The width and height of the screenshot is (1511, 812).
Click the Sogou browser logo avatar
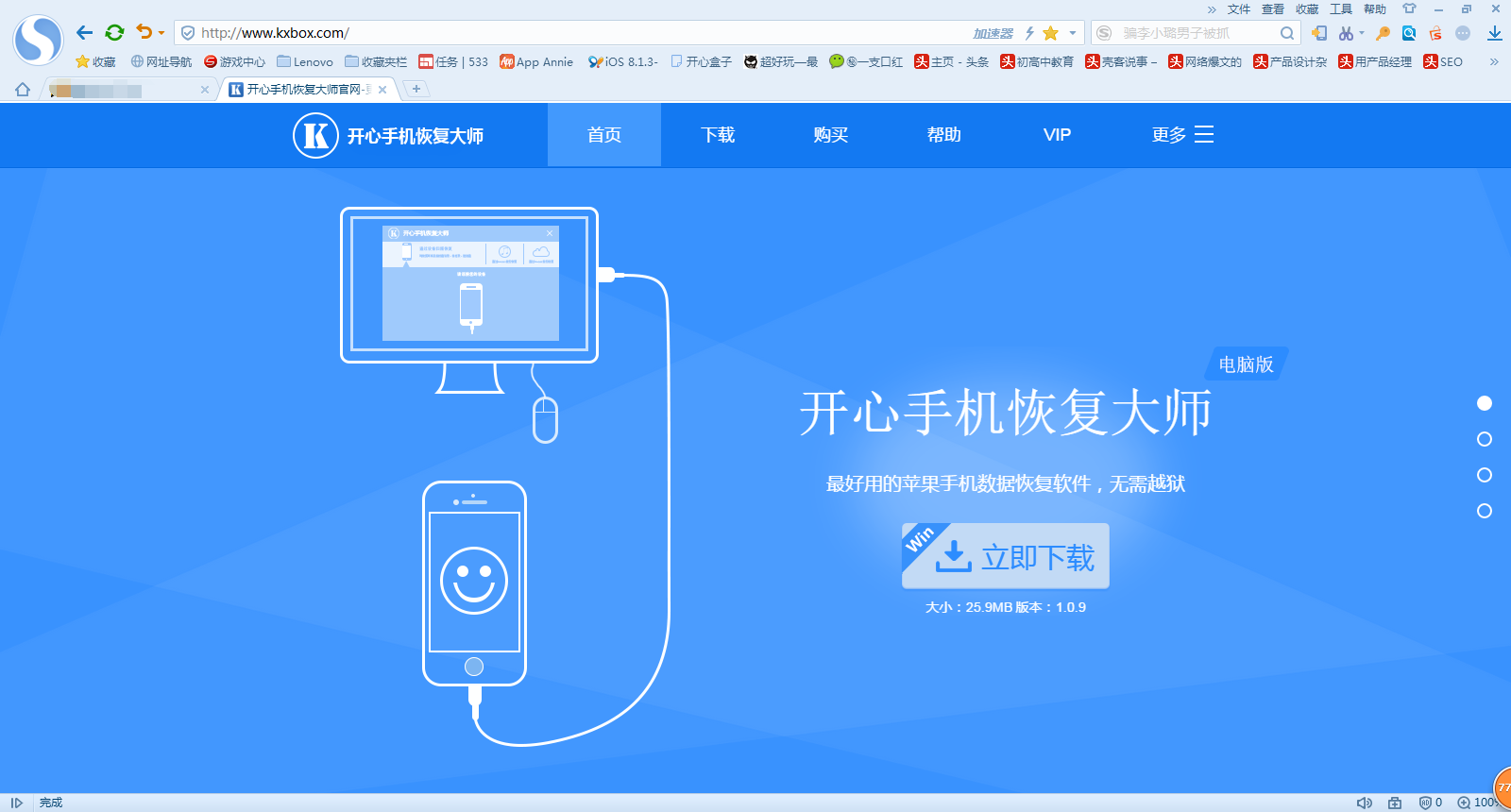click(38, 40)
